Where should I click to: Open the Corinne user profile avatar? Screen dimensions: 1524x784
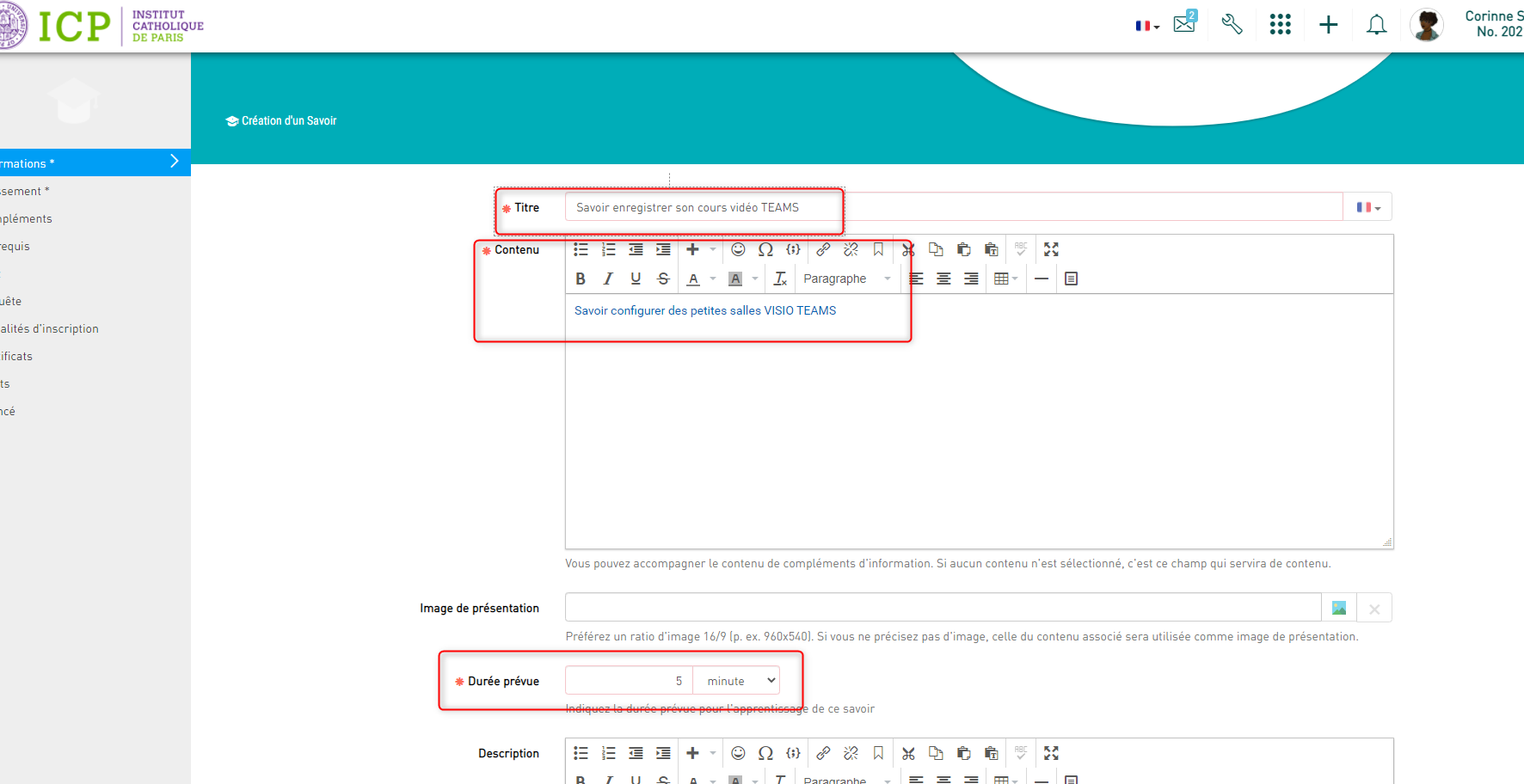click(1426, 25)
